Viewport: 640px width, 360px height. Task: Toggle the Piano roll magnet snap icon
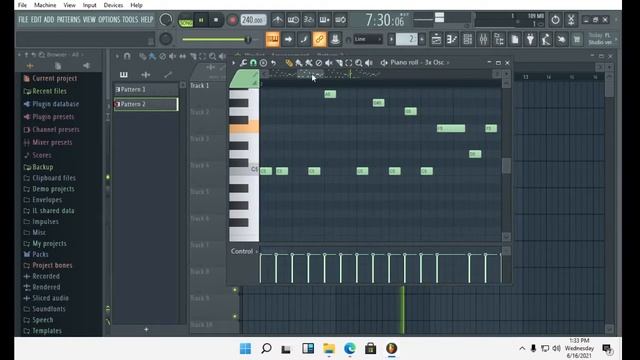tap(253, 63)
